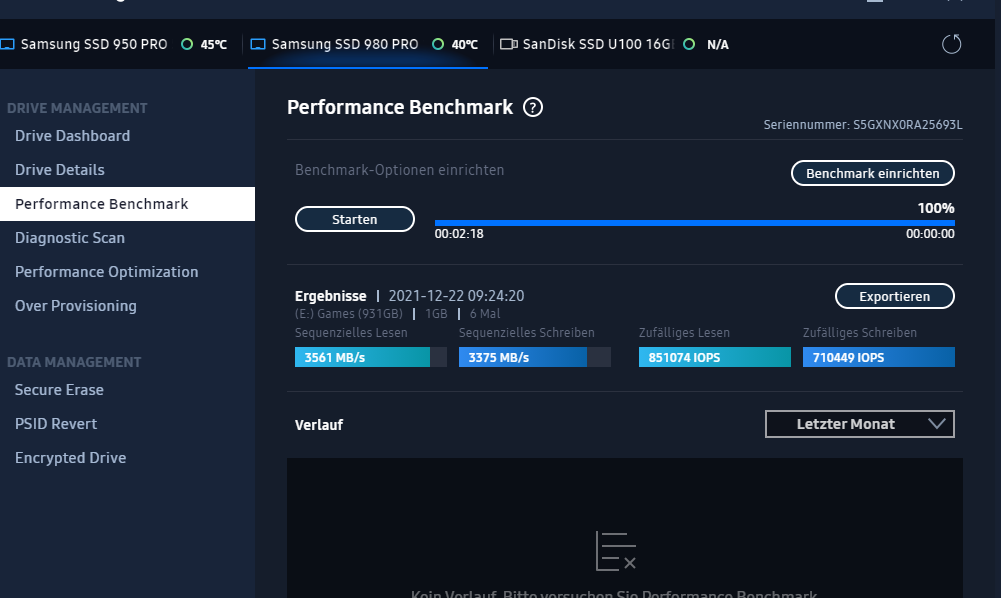Open the Performance Benchmark help question mark icon
This screenshot has height=598, width=1001.
point(533,107)
